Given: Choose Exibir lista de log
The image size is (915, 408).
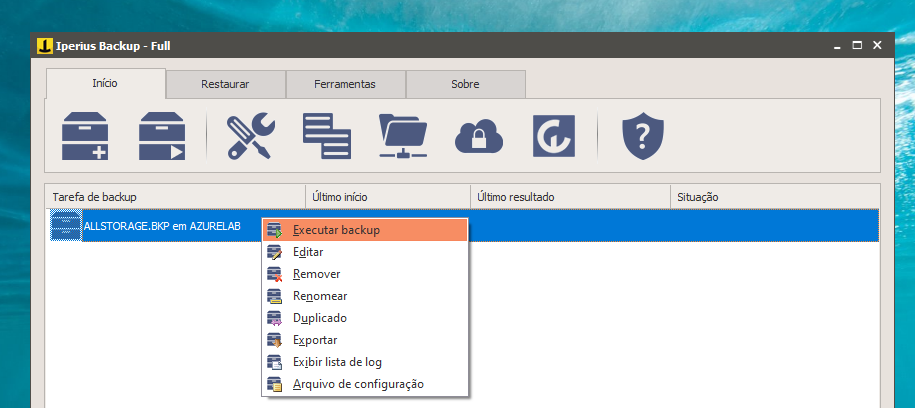Looking at the screenshot, I should click(365, 362).
